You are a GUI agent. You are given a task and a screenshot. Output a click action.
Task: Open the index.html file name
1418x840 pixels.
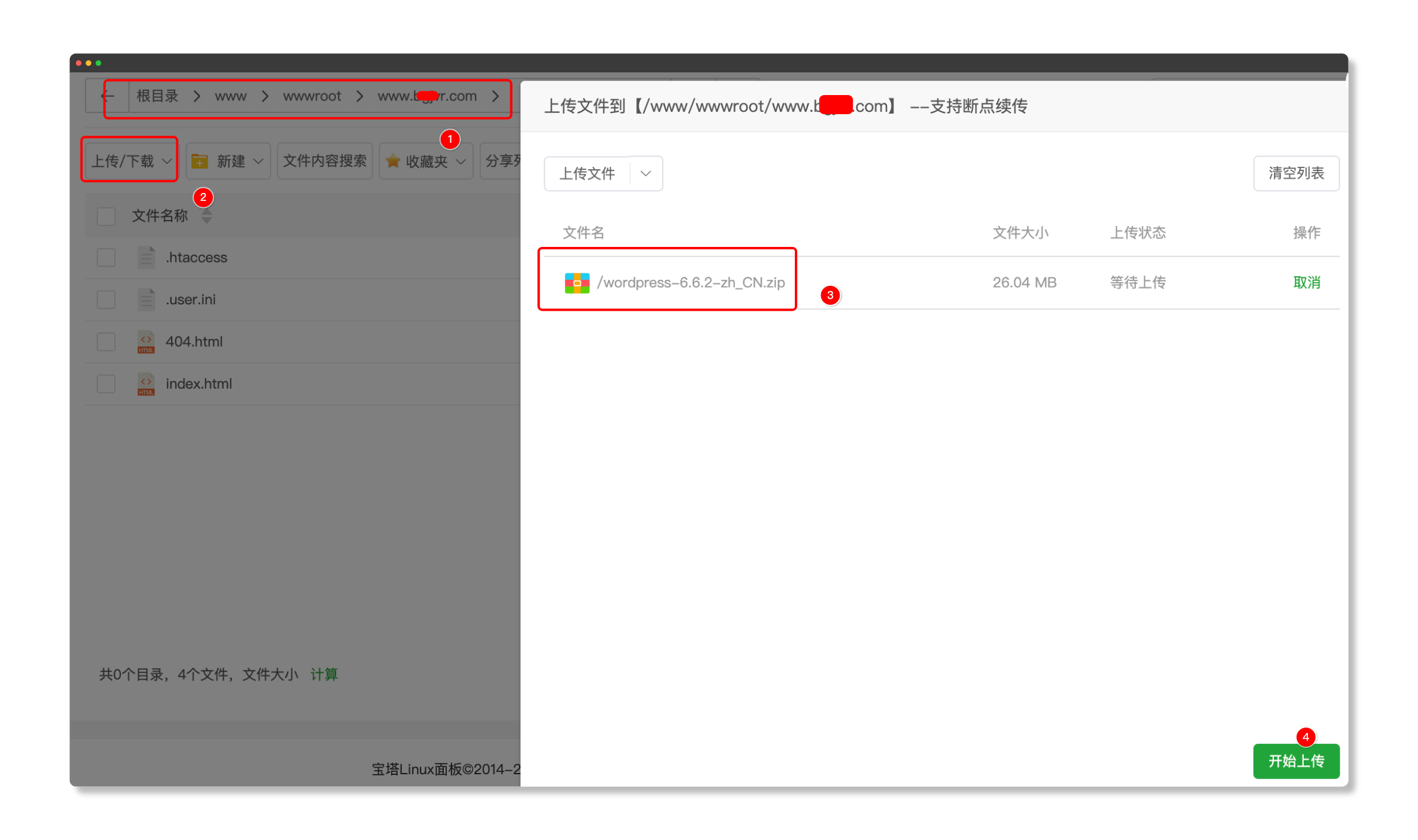pyautogui.click(x=199, y=384)
